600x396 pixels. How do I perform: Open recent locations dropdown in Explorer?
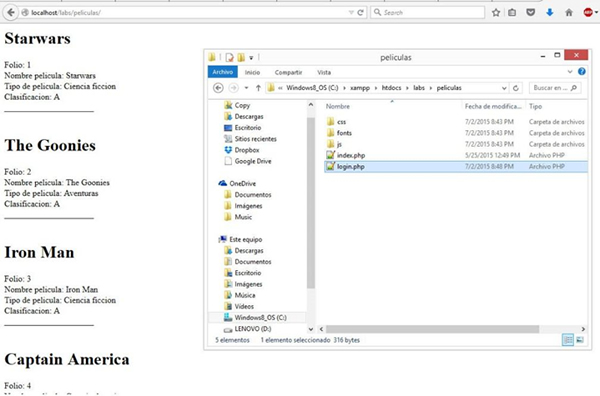(x=246, y=88)
